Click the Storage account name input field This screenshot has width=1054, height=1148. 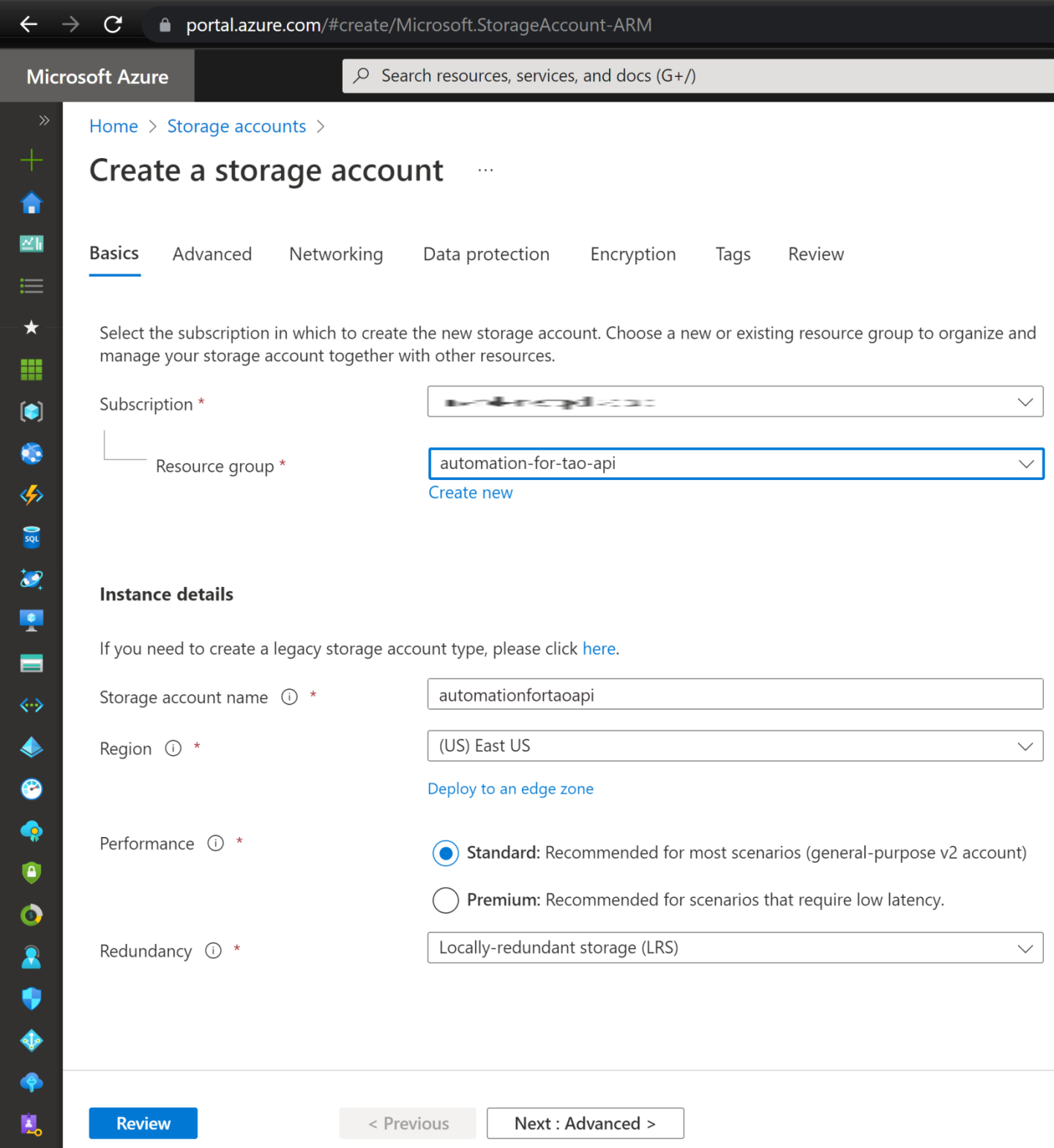coord(735,694)
